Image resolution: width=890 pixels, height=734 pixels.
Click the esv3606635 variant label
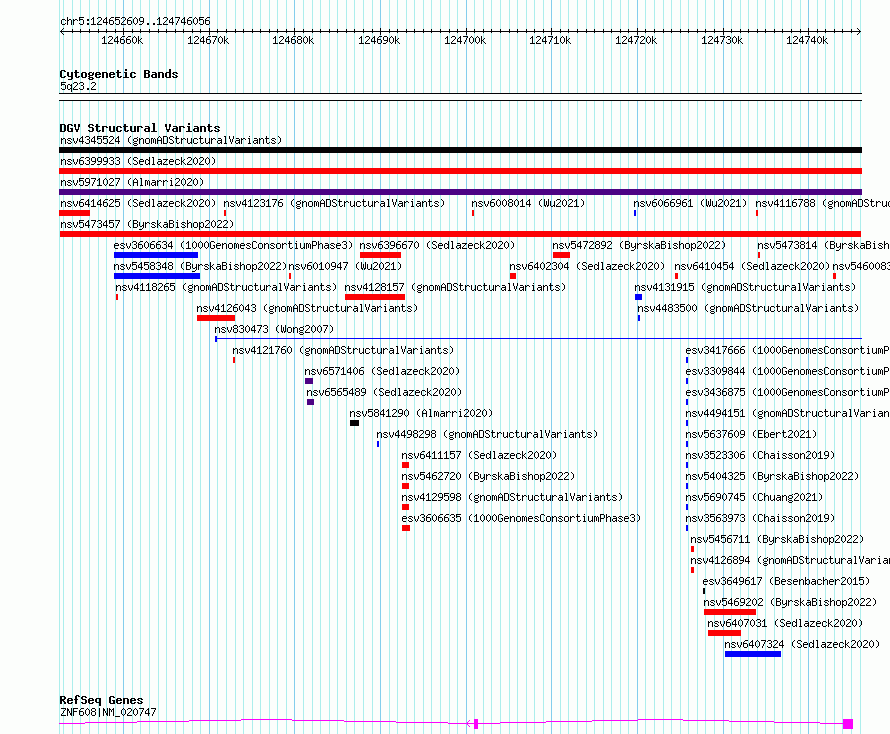click(521, 518)
